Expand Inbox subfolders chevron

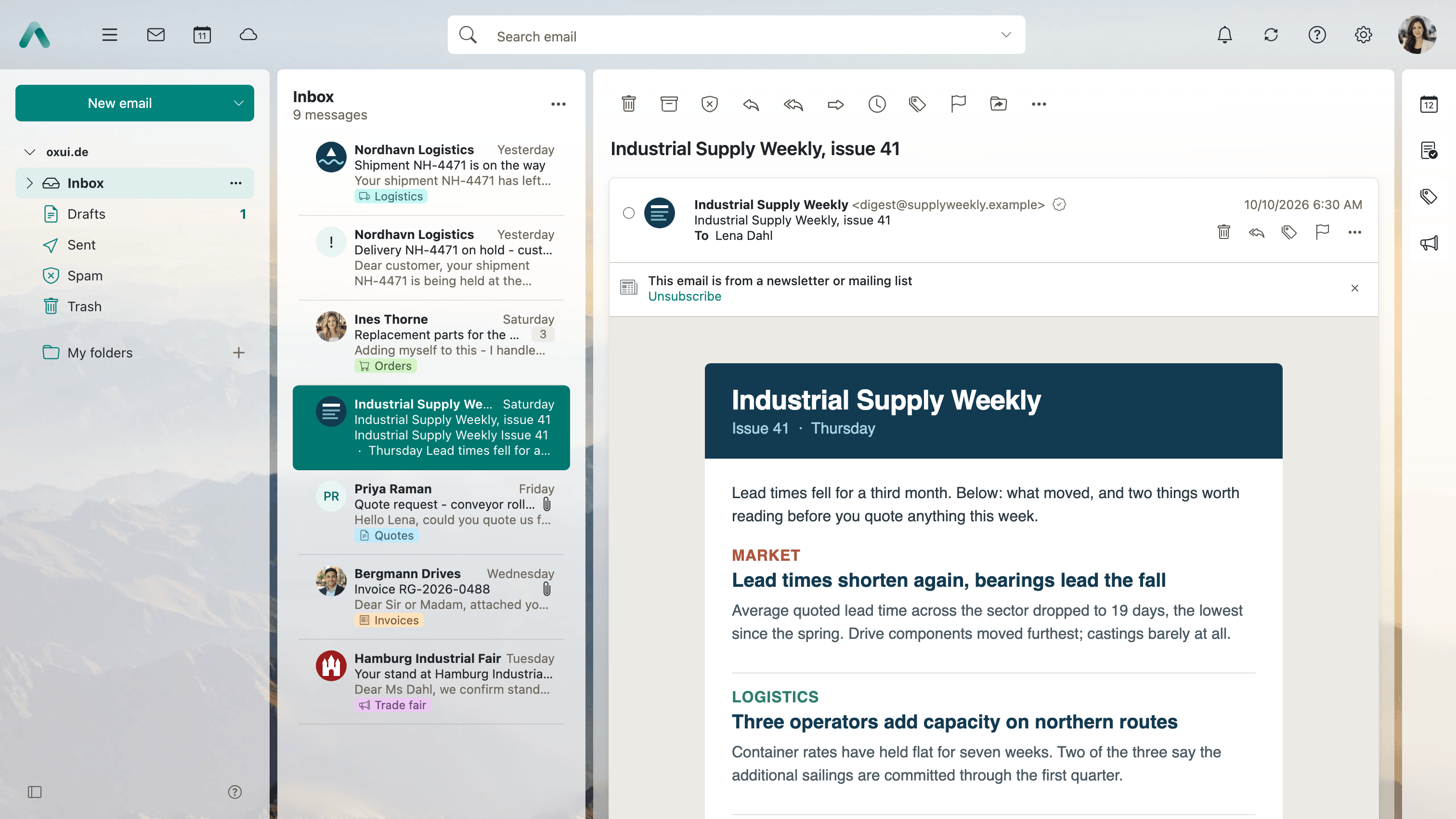click(x=30, y=183)
